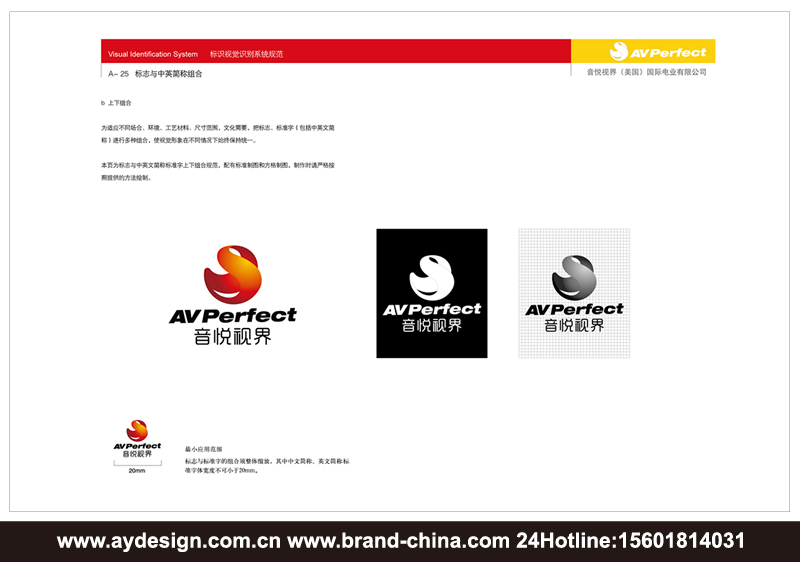Select paragraph starting '为适应不同场合'
800x562 pixels.
(x=218, y=134)
